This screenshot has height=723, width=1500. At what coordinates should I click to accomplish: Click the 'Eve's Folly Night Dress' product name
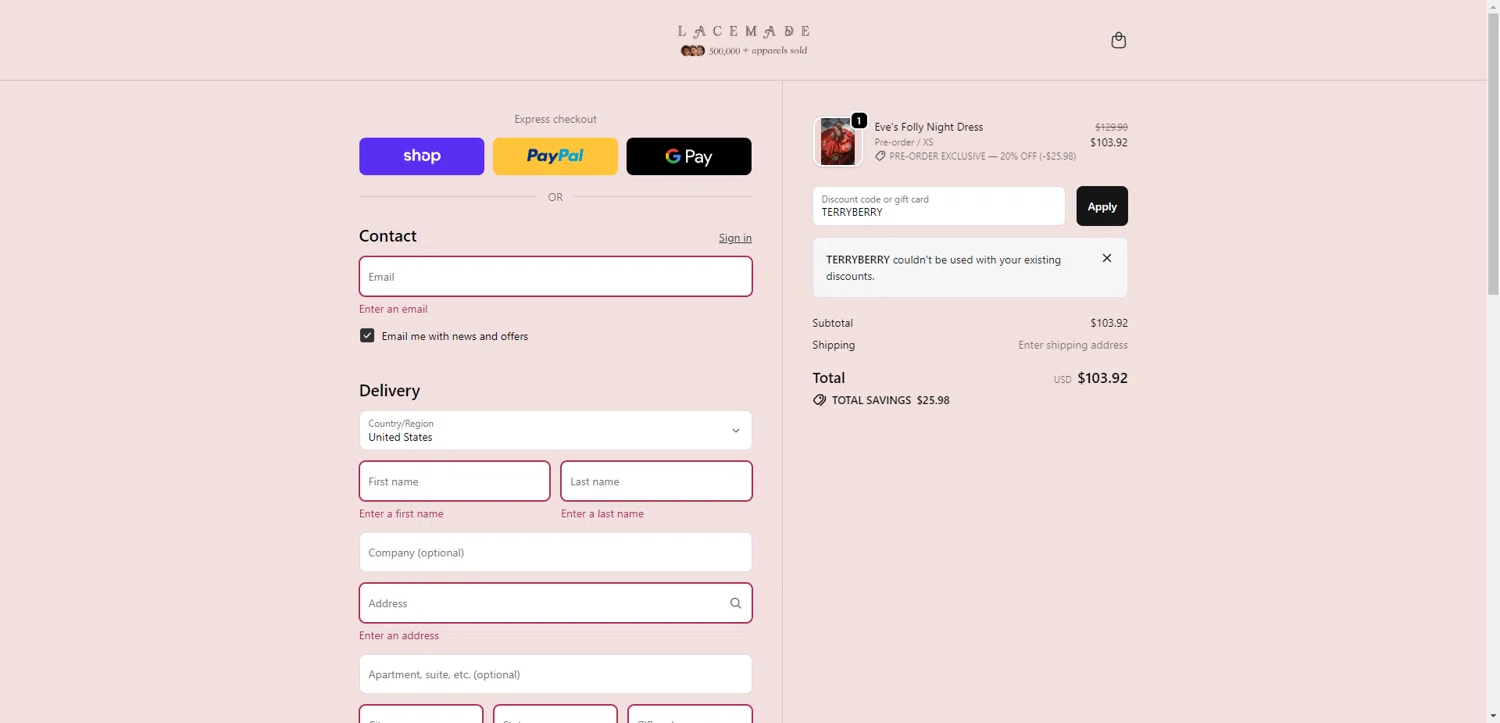[929, 127]
